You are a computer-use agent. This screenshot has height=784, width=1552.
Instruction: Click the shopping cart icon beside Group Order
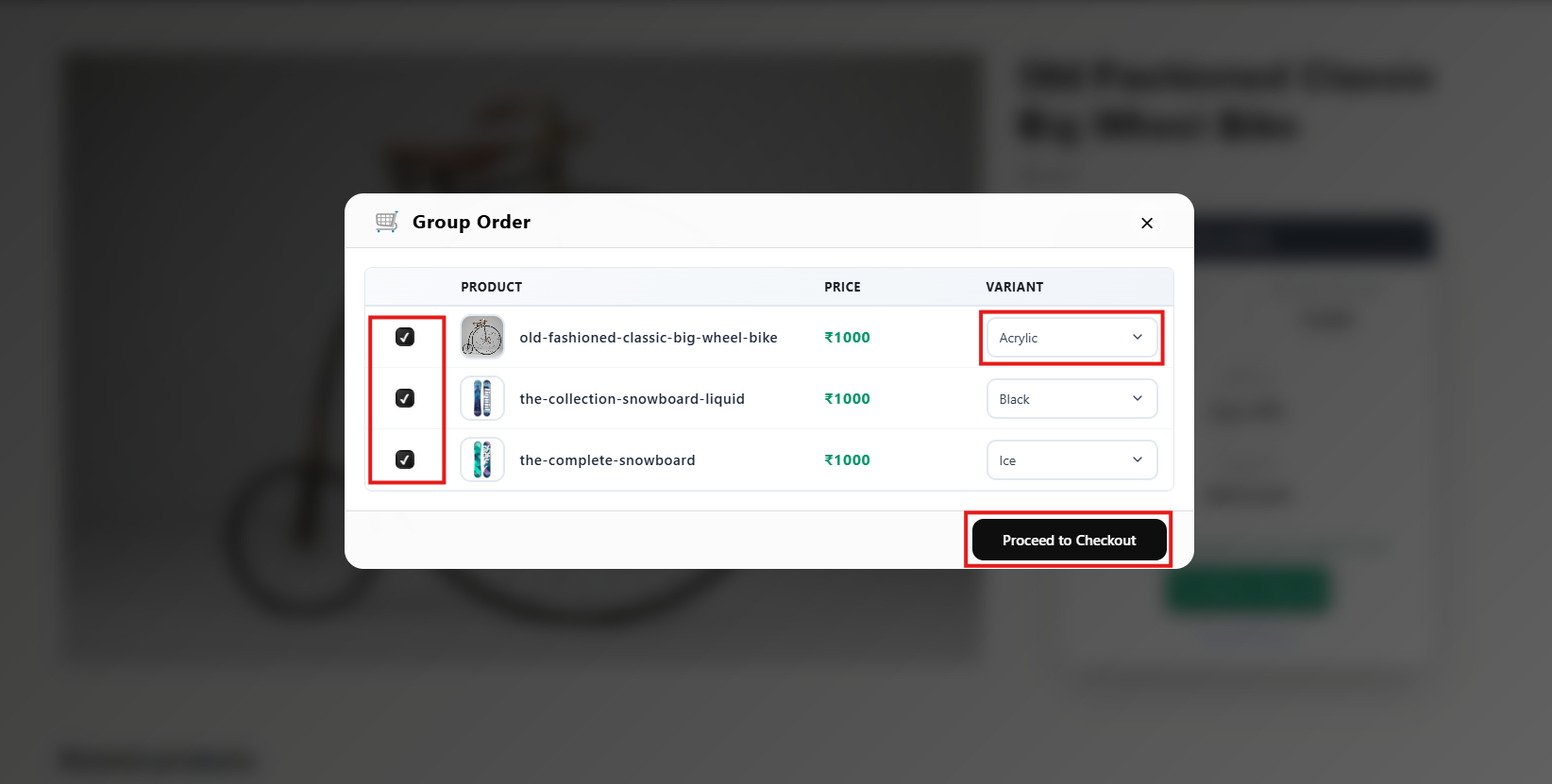[387, 222]
